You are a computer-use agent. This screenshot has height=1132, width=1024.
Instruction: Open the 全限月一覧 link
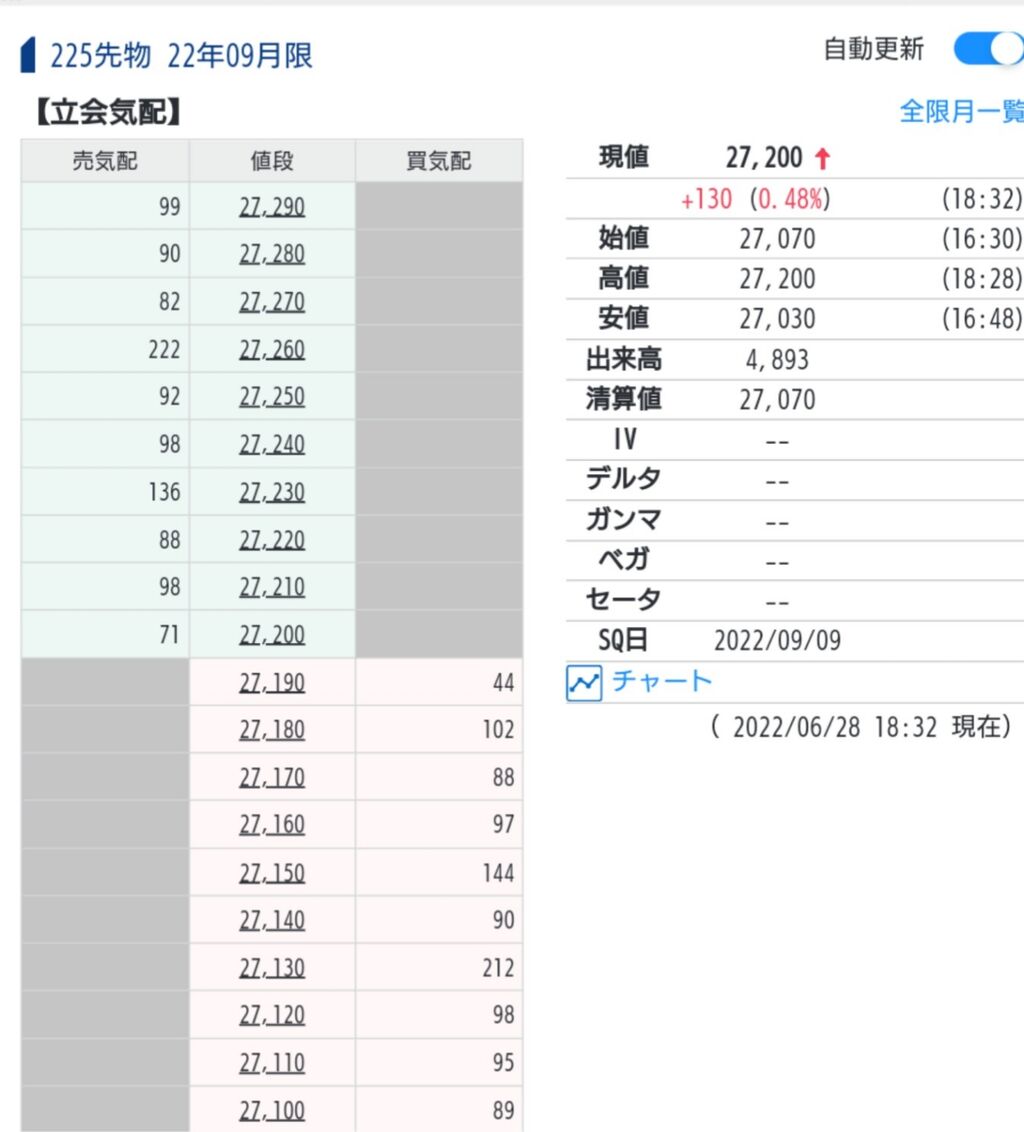[x=961, y=111]
